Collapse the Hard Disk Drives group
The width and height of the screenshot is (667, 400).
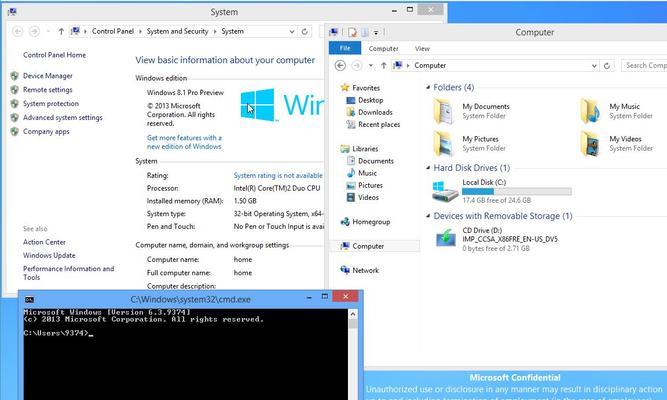428,168
